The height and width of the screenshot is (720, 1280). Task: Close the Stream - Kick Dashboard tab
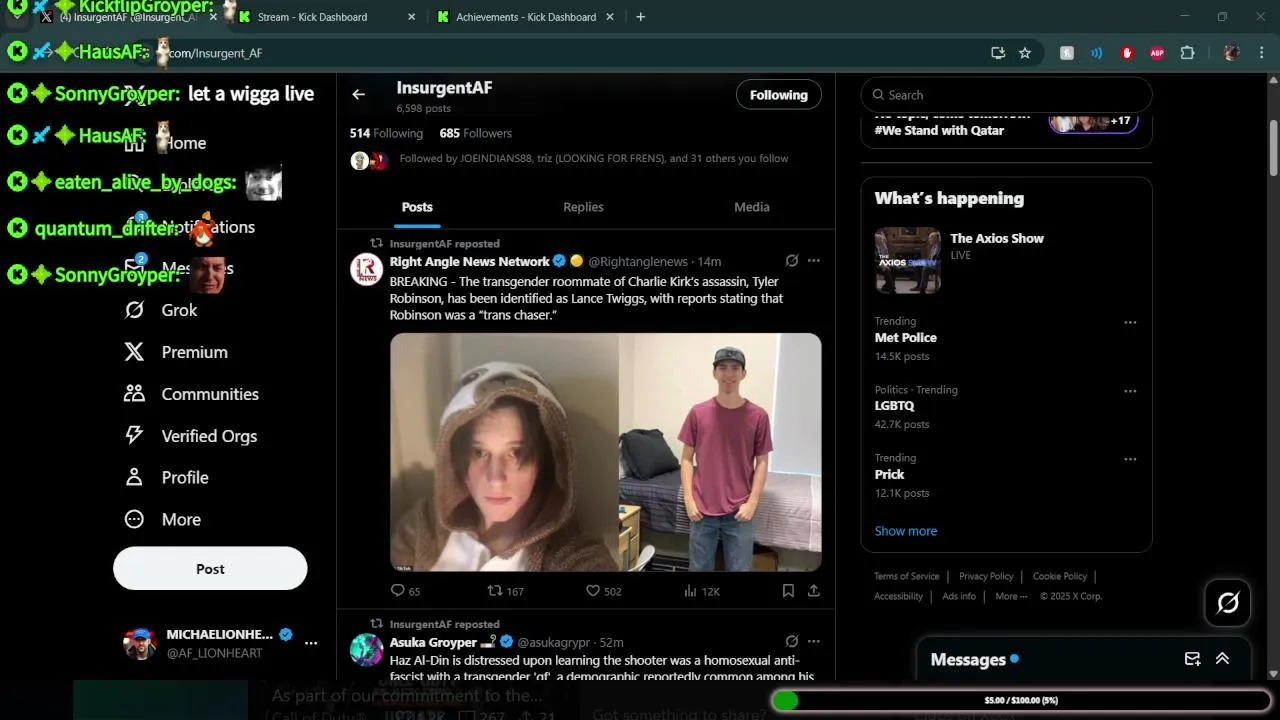coord(412,17)
